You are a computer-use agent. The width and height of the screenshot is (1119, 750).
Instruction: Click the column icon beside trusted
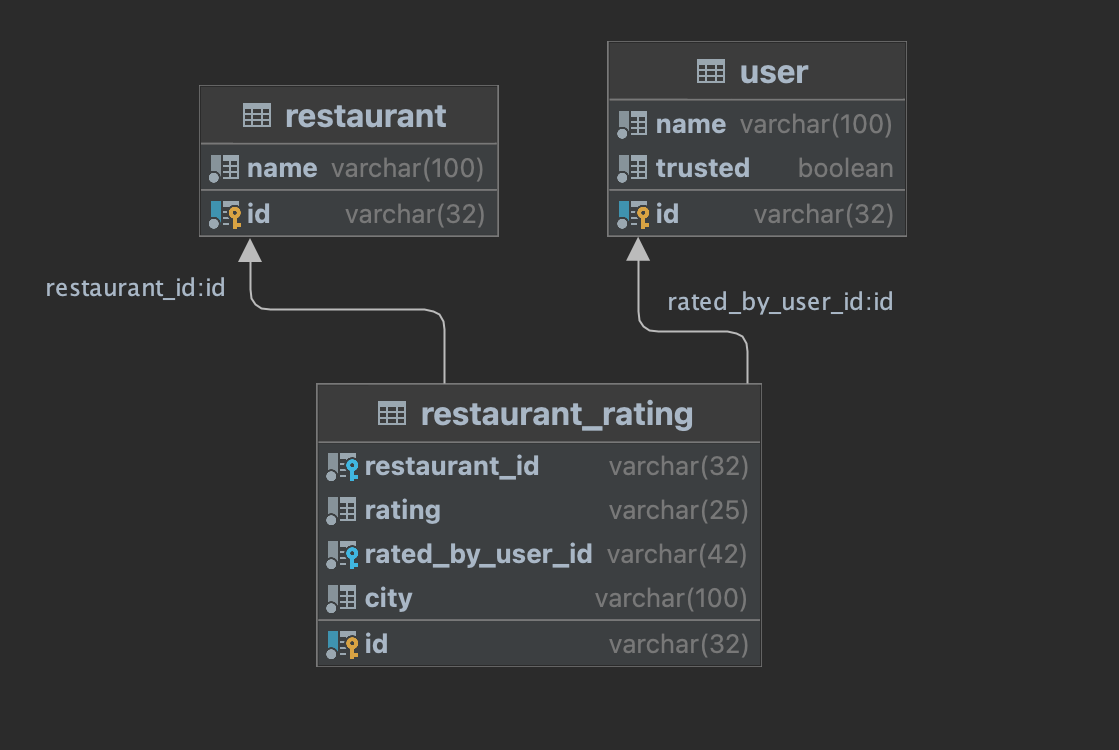coord(633,168)
